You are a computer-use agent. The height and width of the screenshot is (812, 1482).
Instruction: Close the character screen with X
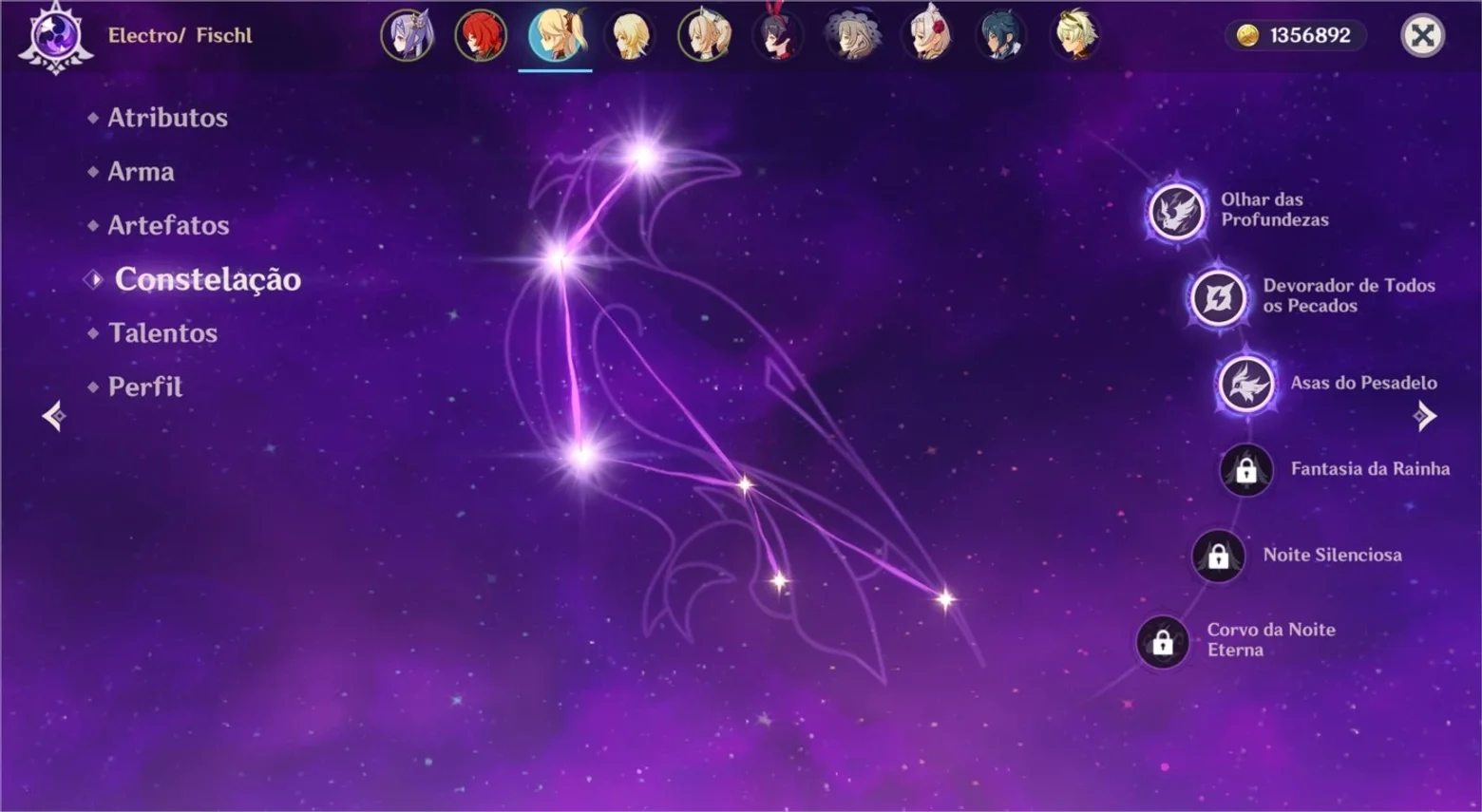click(1422, 36)
